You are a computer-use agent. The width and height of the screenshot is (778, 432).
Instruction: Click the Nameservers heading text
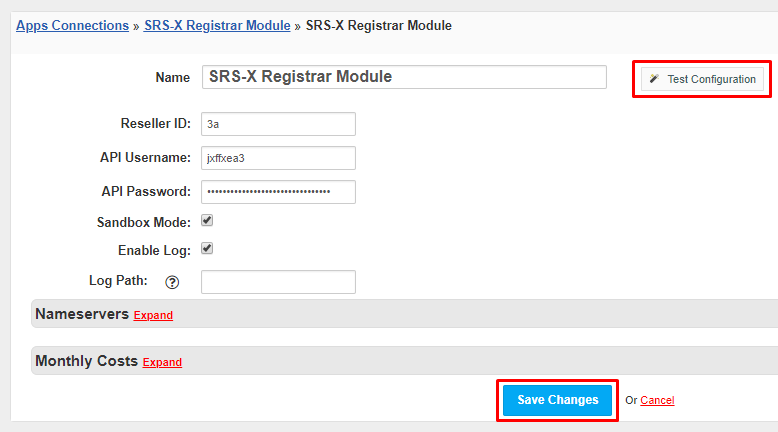[82, 314]
